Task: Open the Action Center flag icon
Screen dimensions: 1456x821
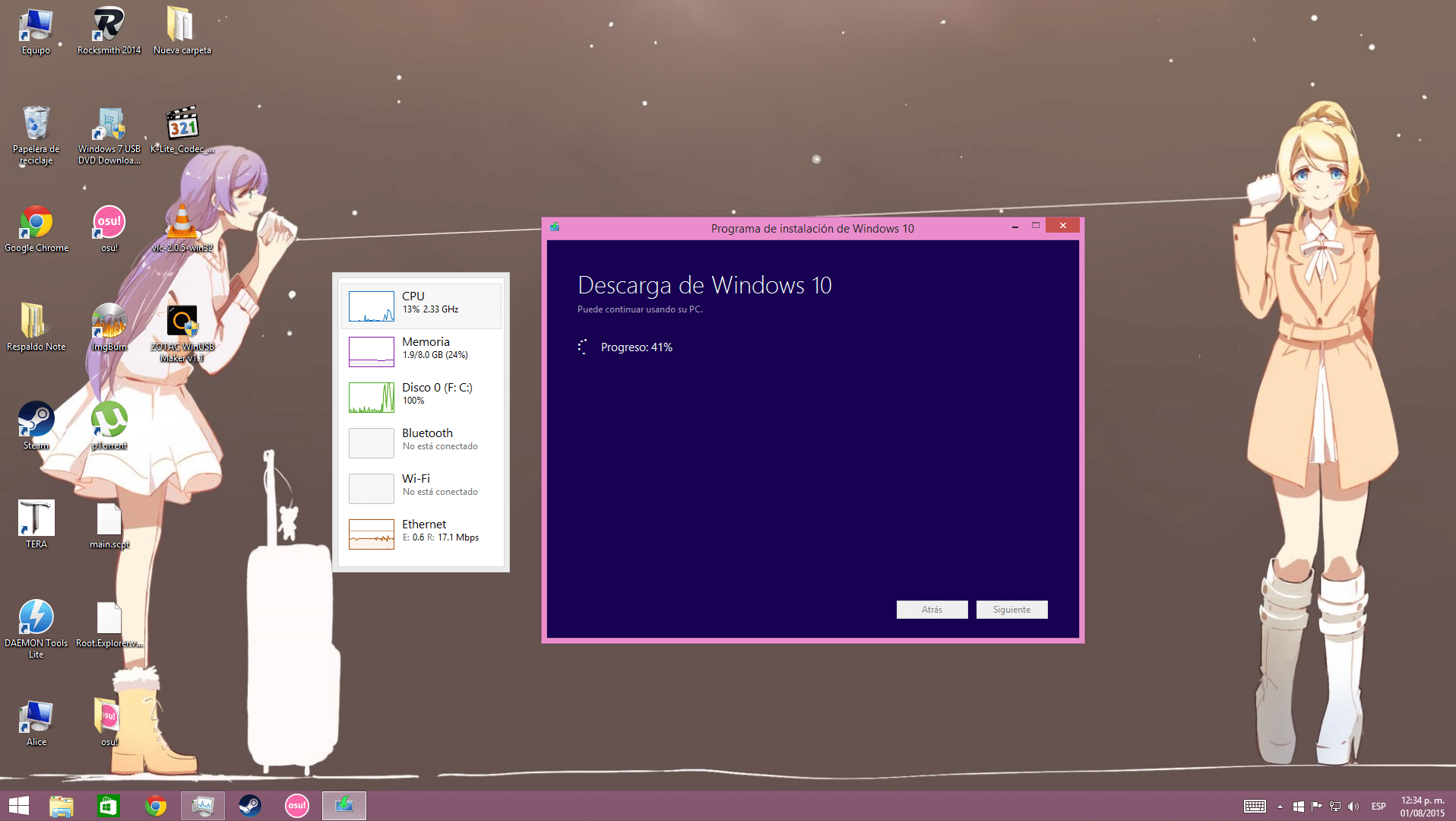Action: click(x=1316, y=807)
